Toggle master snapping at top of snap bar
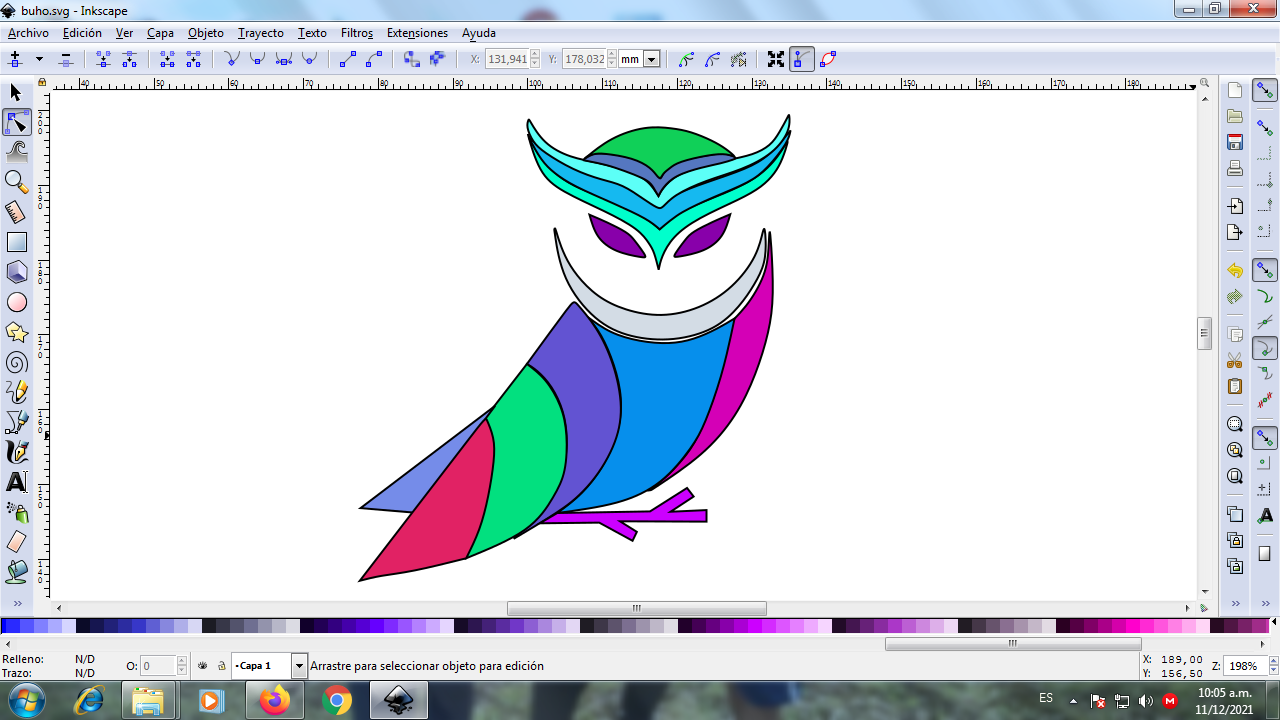The height and width of the screenshot is (720, 1280). 1265,91
